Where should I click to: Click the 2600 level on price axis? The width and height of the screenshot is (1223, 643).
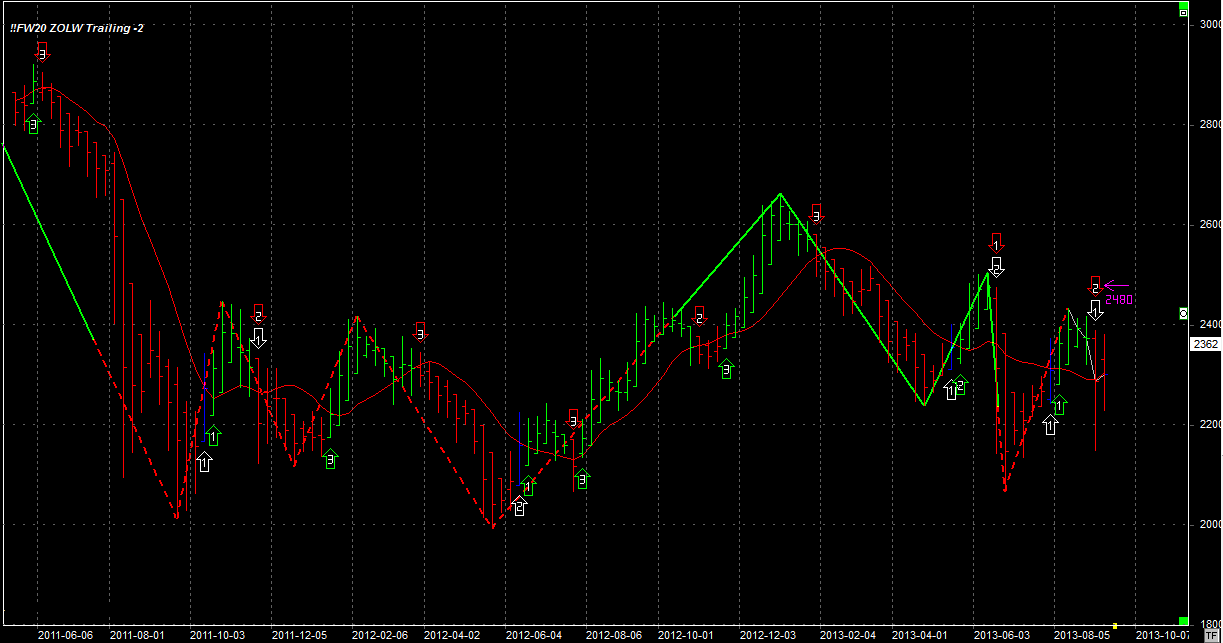1207,225
